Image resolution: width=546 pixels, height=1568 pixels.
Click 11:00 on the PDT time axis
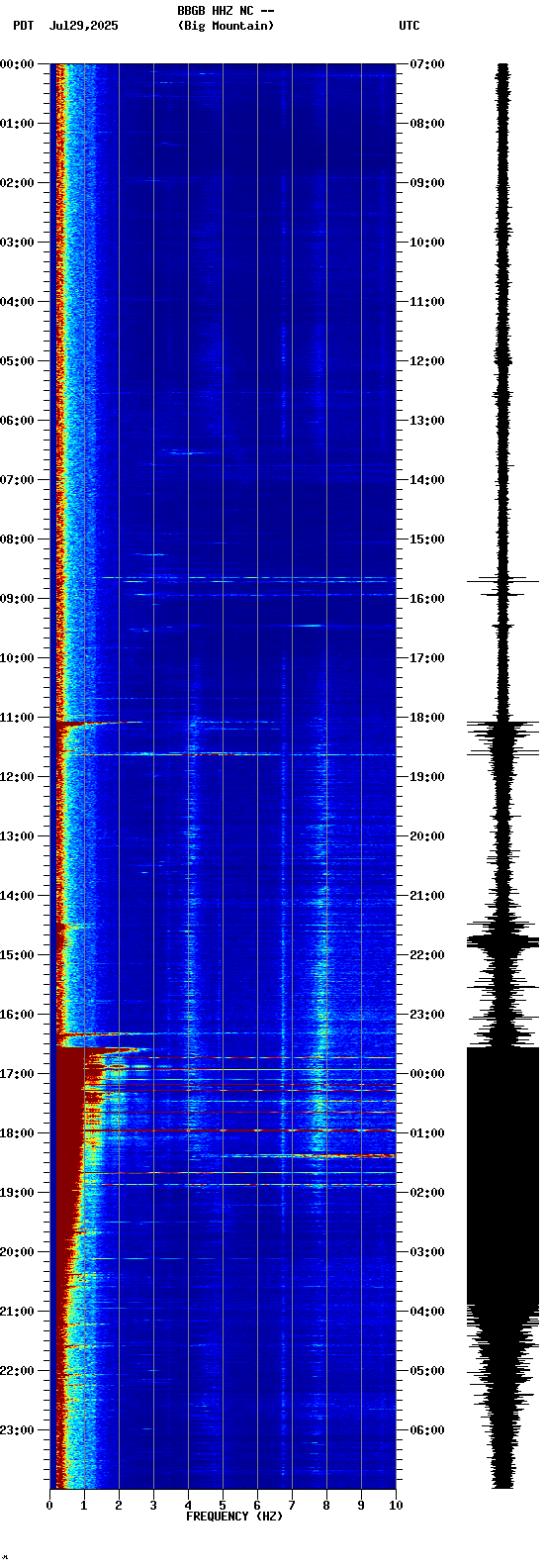coord(17,718)
